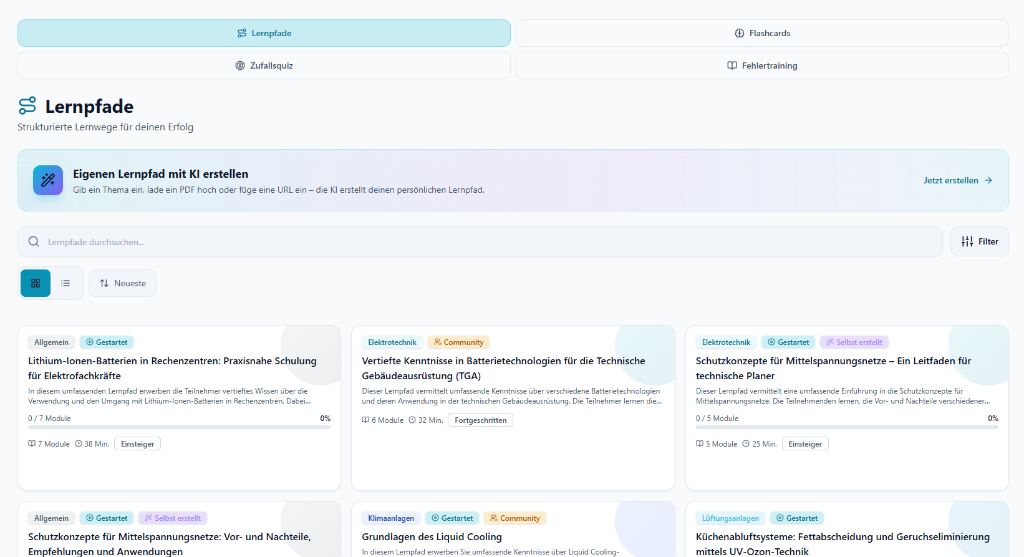Switch to the Lernpfade tab
The height and width of the screenshot is (557, 1024).
264,33
